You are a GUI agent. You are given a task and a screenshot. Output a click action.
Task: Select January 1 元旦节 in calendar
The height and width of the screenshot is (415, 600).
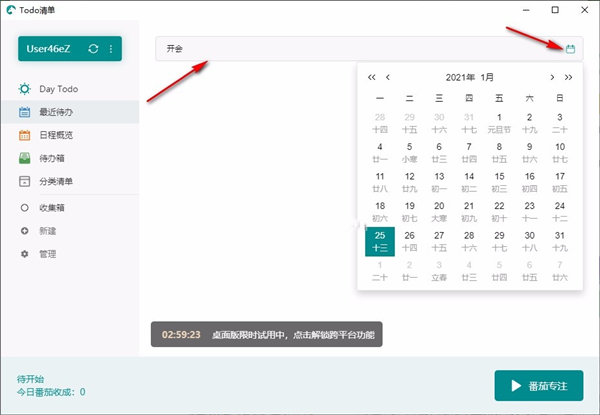[499, 122]
